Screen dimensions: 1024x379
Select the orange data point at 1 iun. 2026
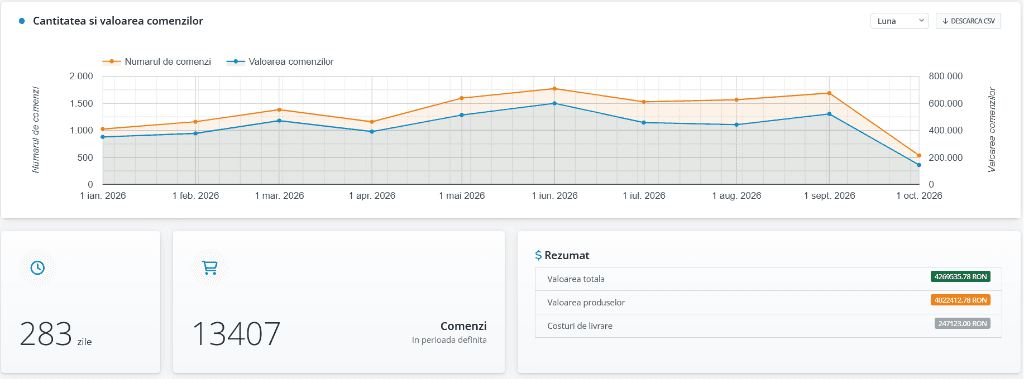554,89
